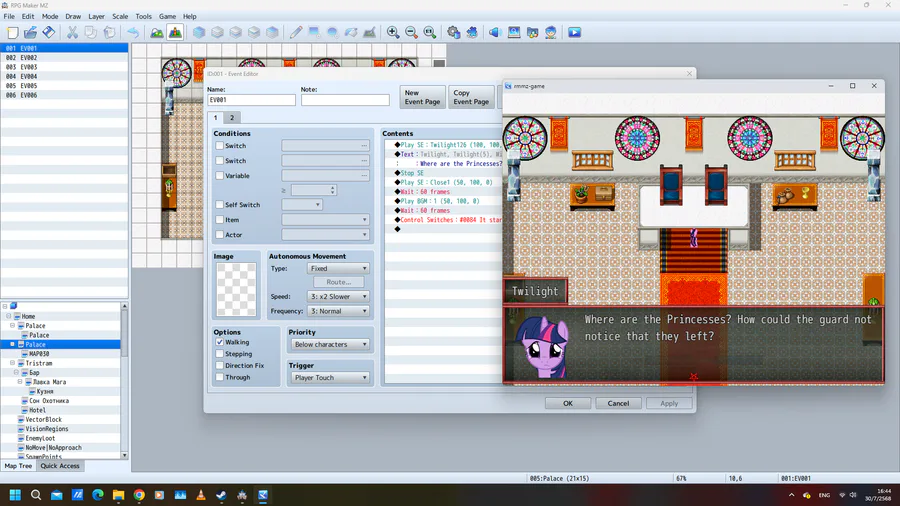Open Google Chrome from the taskbar
The width and height of the screenshot is (900, 506).
pyautogui.click(x=139, y=495)
